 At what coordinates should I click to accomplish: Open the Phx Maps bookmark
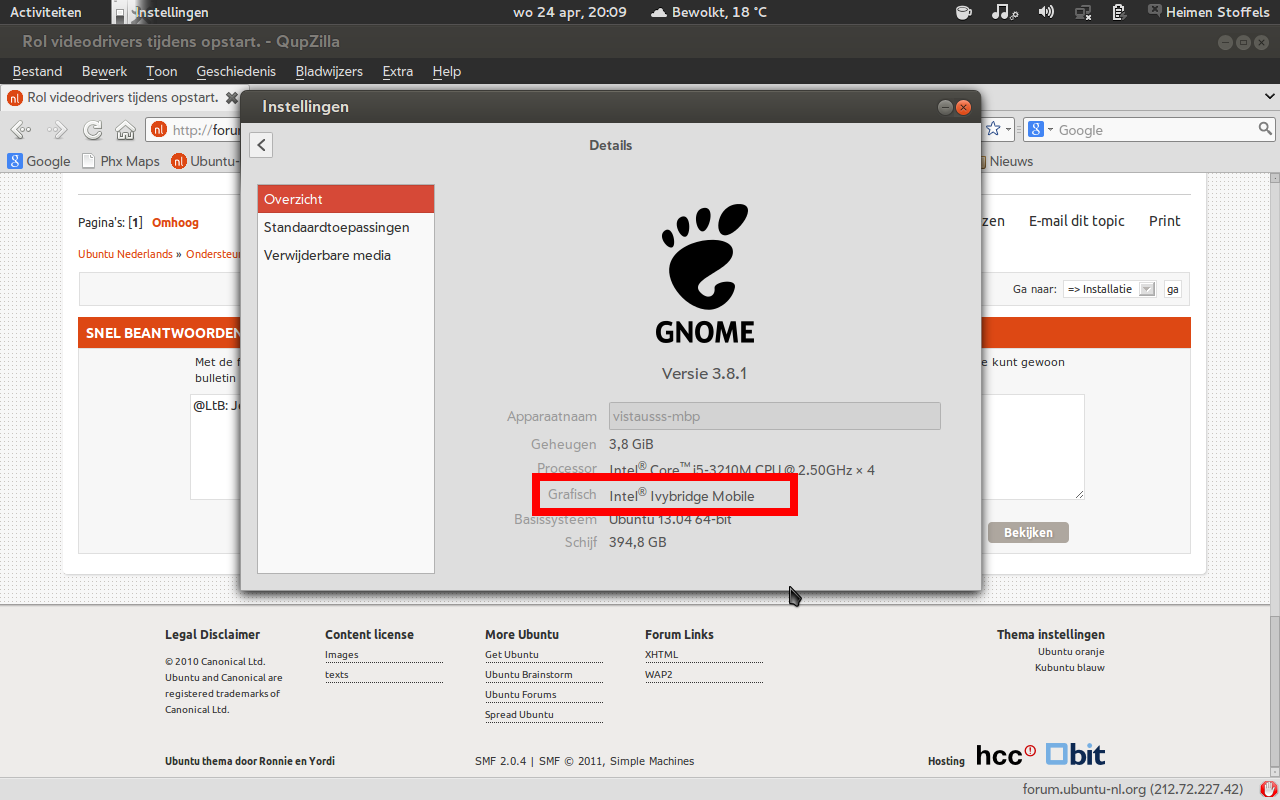[121, 161]
